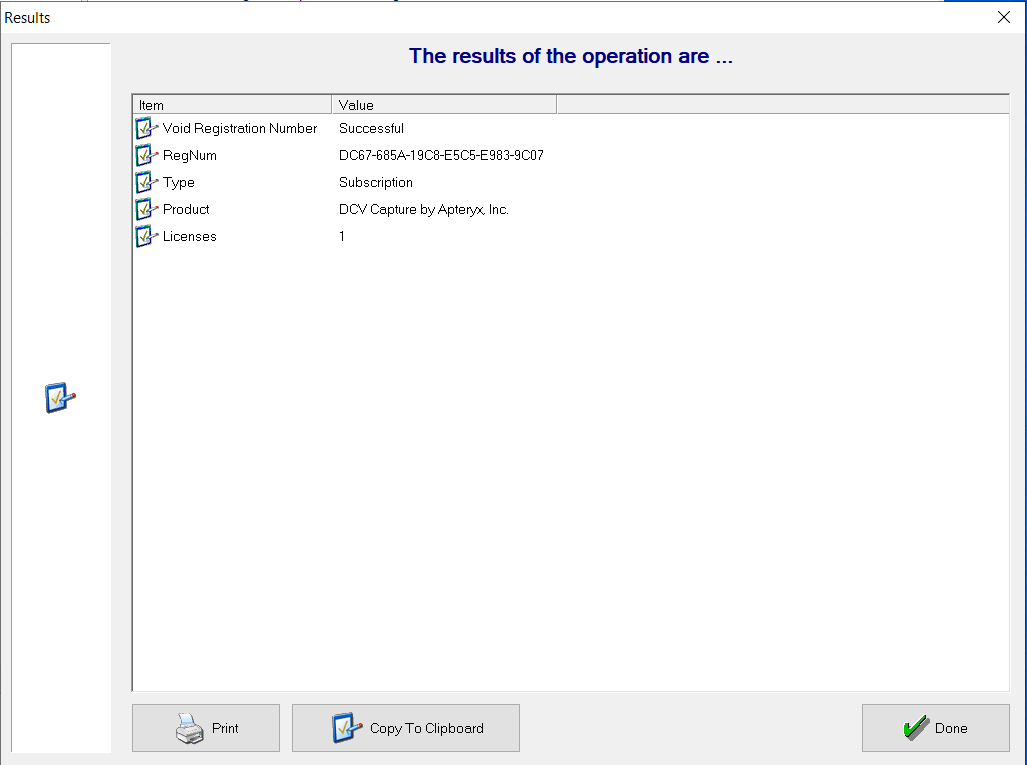Image resolution: width=1027 pixels, height=765 pixels.
Task: Select the Void Registration Number row icon
Action: [x=146, y=128]
